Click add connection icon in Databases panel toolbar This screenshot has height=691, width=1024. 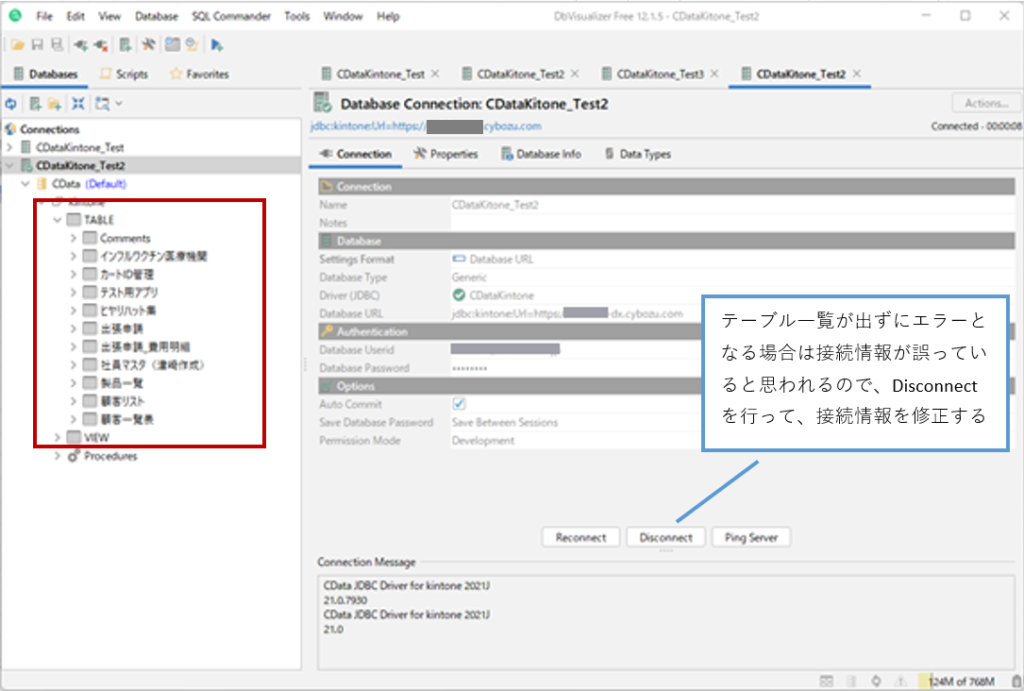click(x=35, y=103)
